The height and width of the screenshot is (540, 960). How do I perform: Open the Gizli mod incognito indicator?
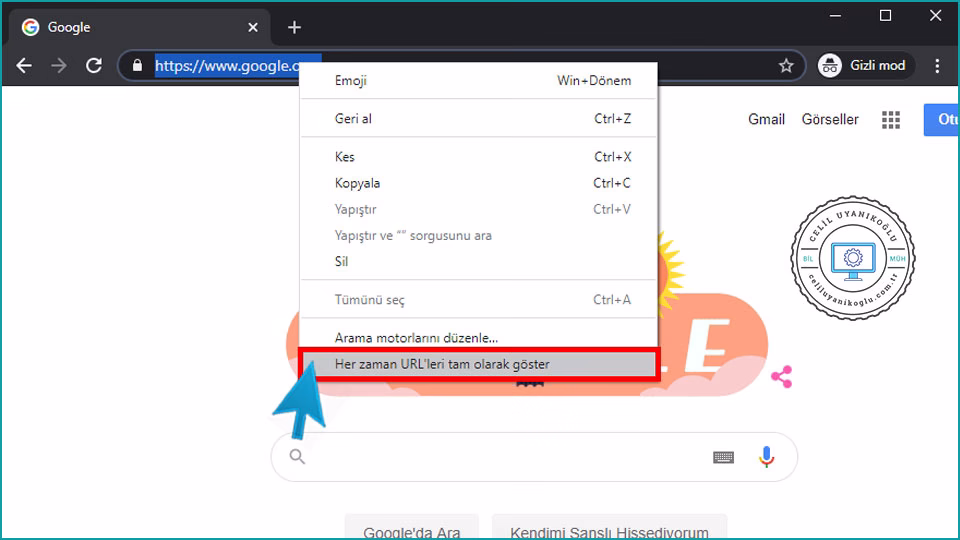(865, 66)
